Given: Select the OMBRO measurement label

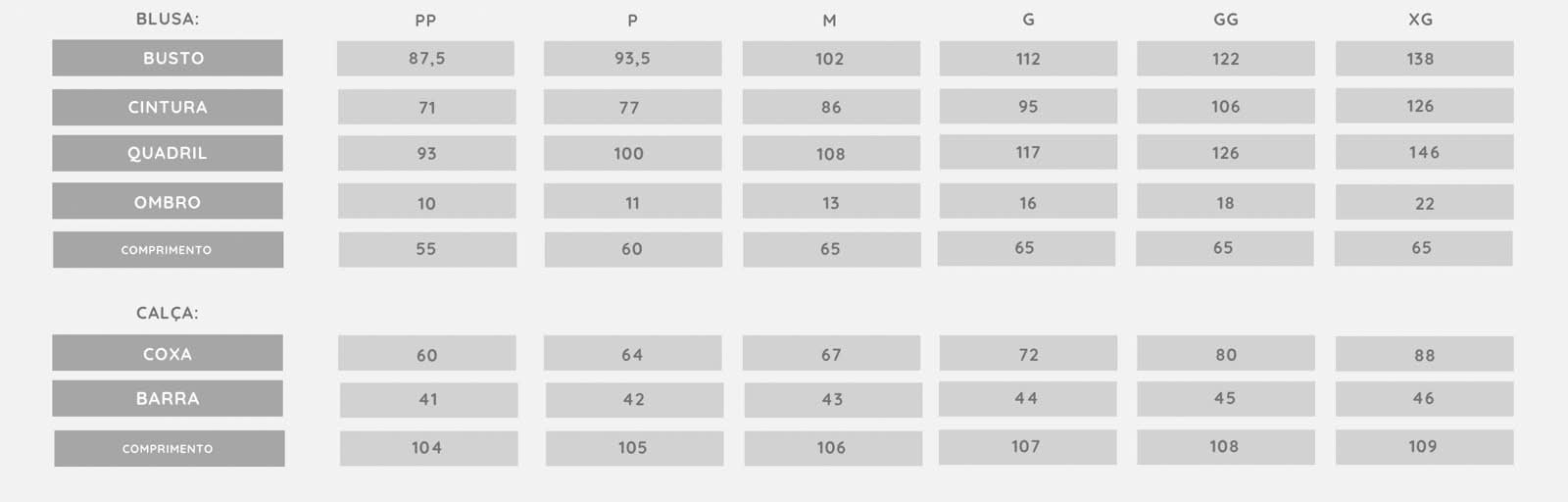Looking at the screenshot, I should (168, 201).
